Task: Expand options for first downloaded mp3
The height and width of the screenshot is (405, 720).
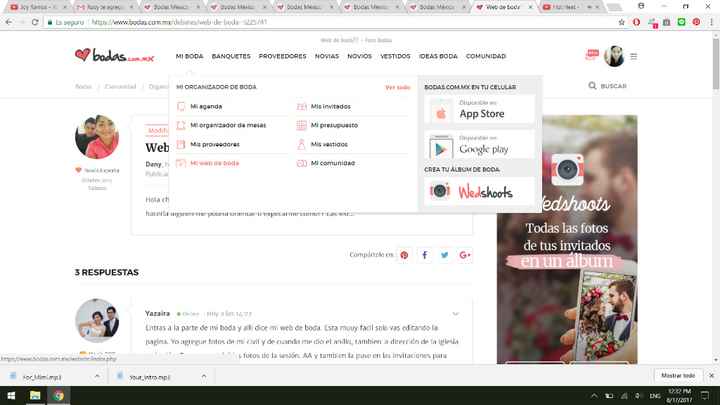Action: pyautogui.click(x=97, y=377)
